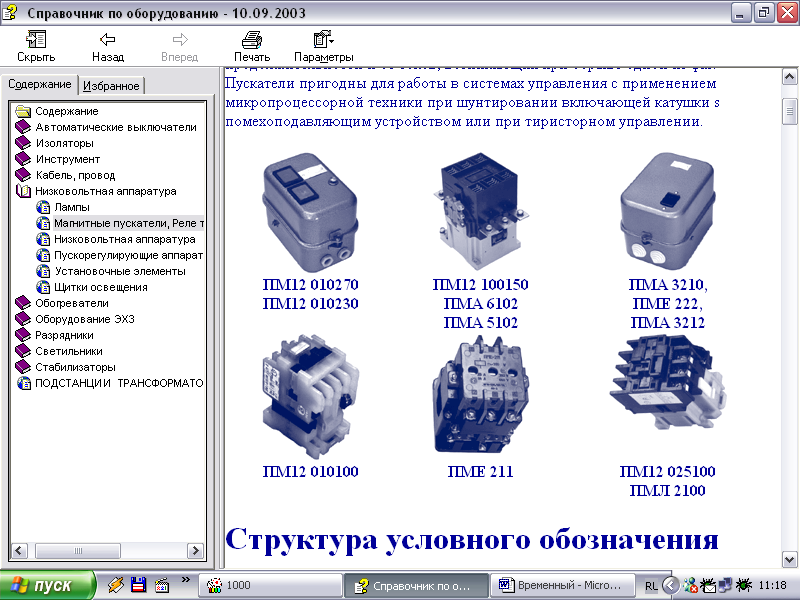800x600 pixels.
Task: Switch to the Содержание tab
Action: (x=39, y=85)
